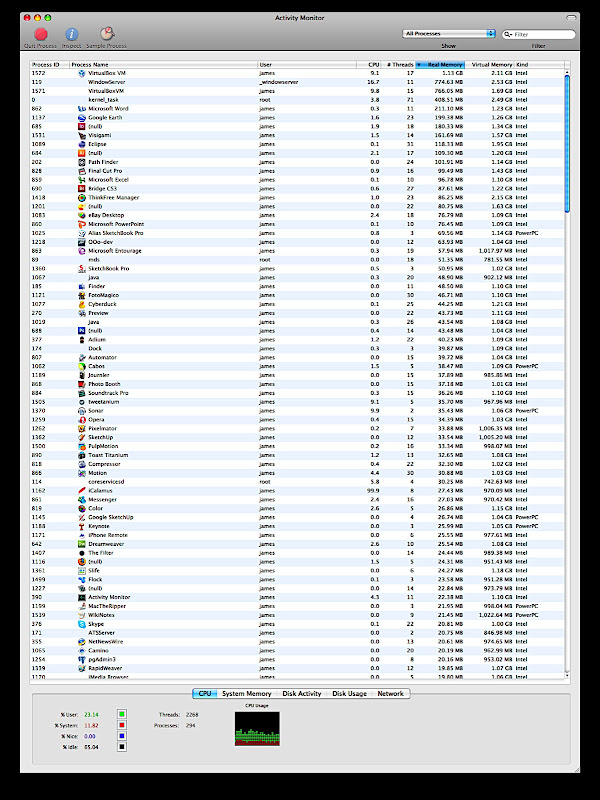Select the eBay Desktop process icon
Image resolution: width=600 pixels, height=800 pixels.
click(82, 215)
